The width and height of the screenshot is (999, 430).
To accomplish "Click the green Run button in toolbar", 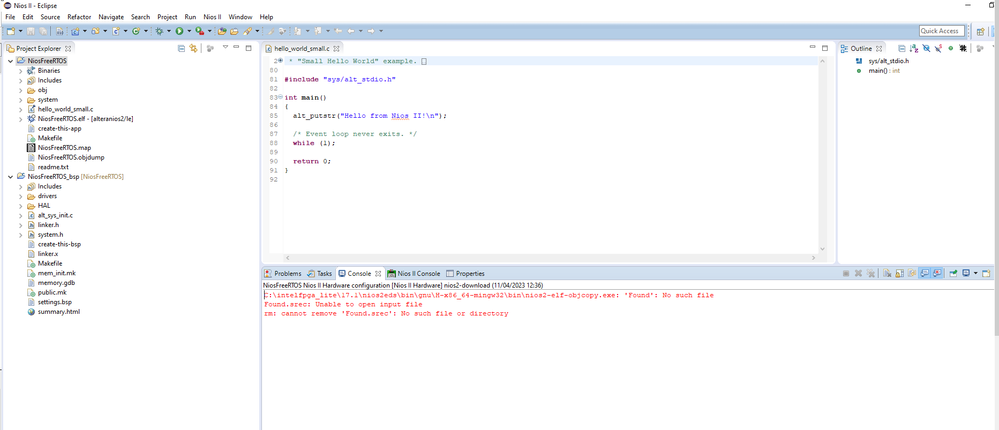I will tap(179, 31).
